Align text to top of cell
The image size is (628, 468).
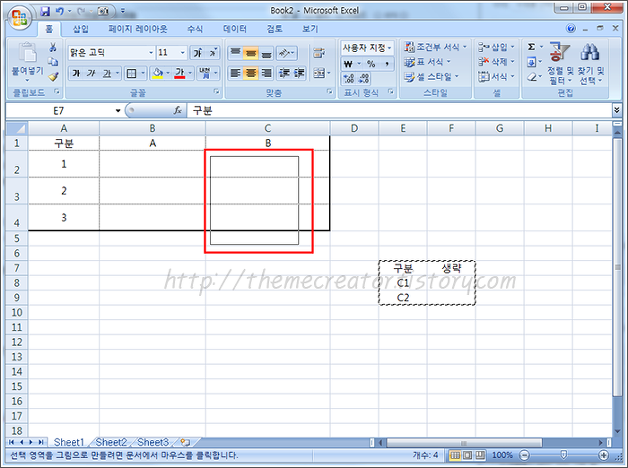pos(236,52)
